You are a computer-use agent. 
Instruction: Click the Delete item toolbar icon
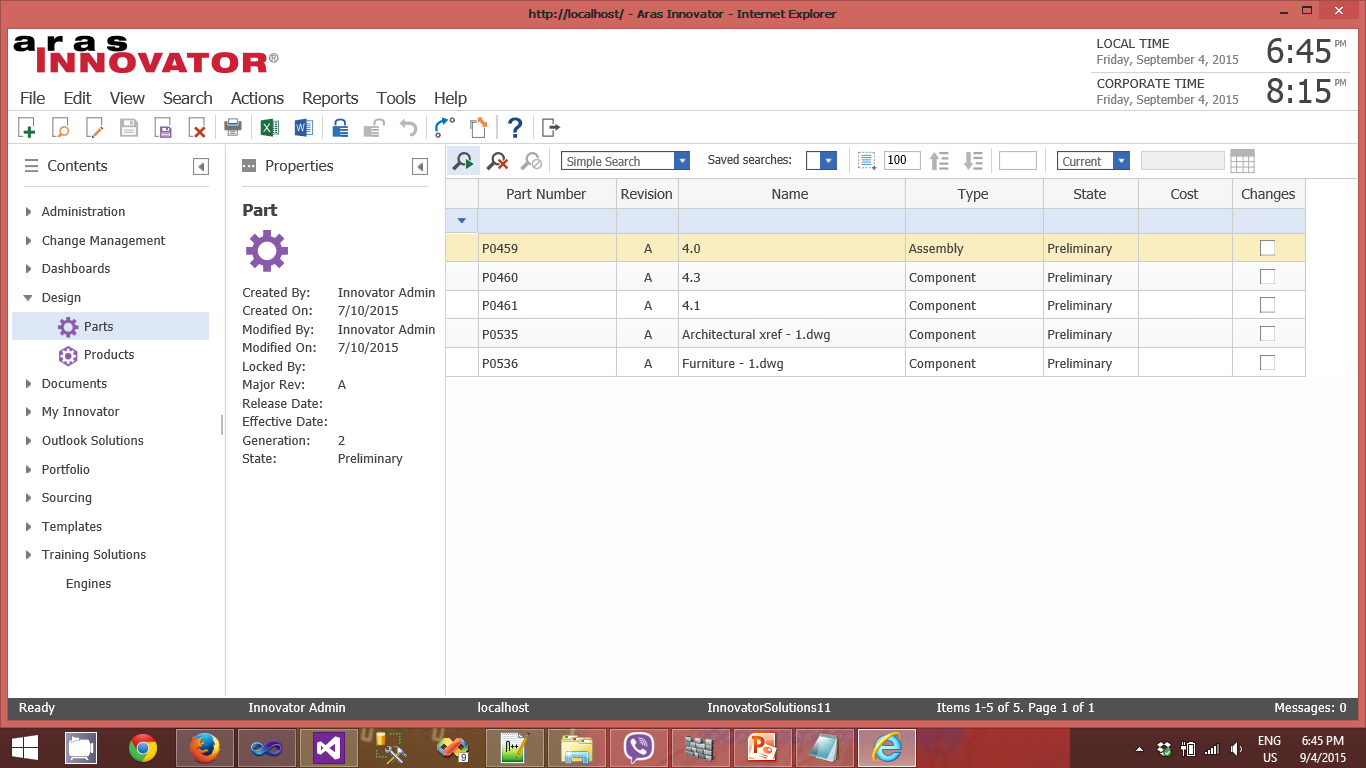pos(197,128)
